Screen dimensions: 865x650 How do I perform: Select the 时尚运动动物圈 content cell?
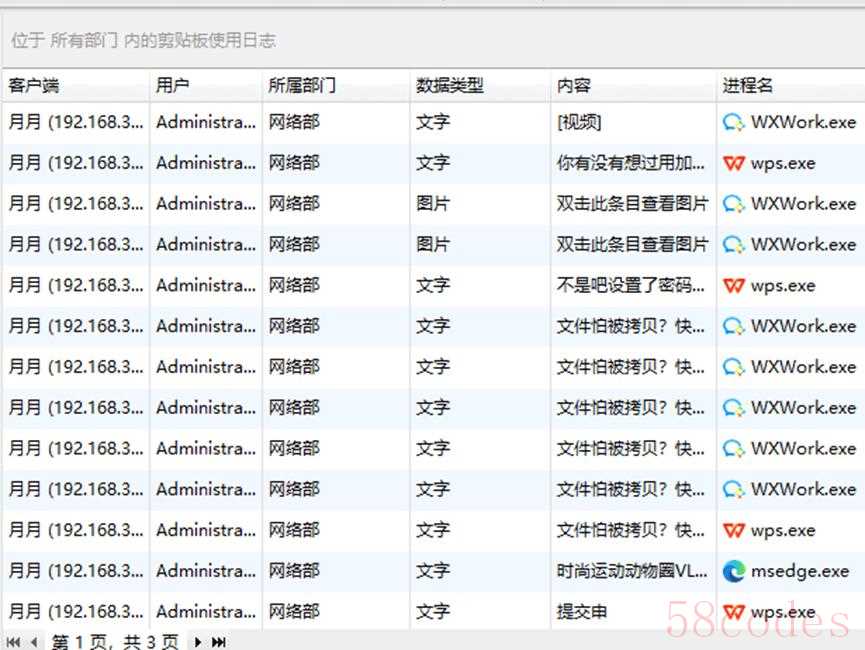(x=632, y=571)
